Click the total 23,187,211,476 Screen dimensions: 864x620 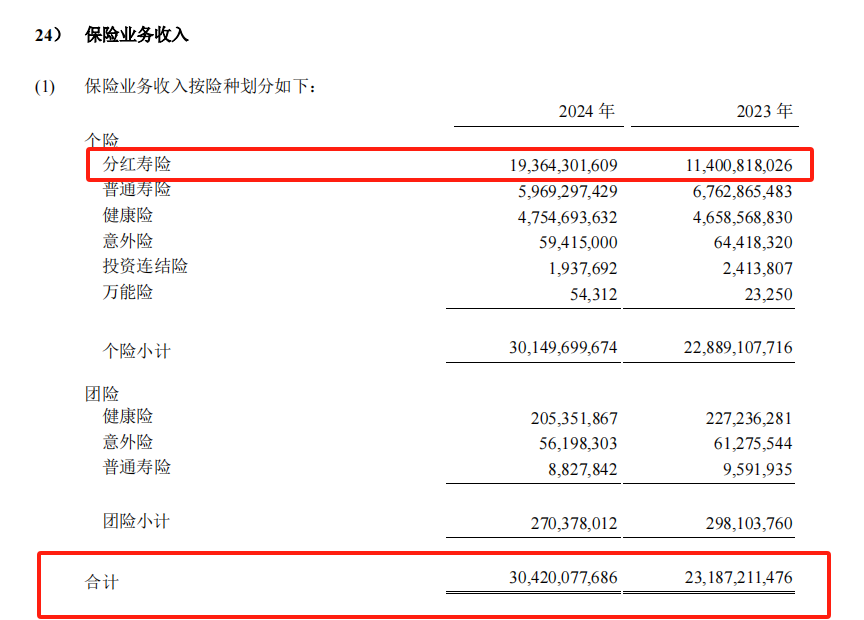coord(739,578)
